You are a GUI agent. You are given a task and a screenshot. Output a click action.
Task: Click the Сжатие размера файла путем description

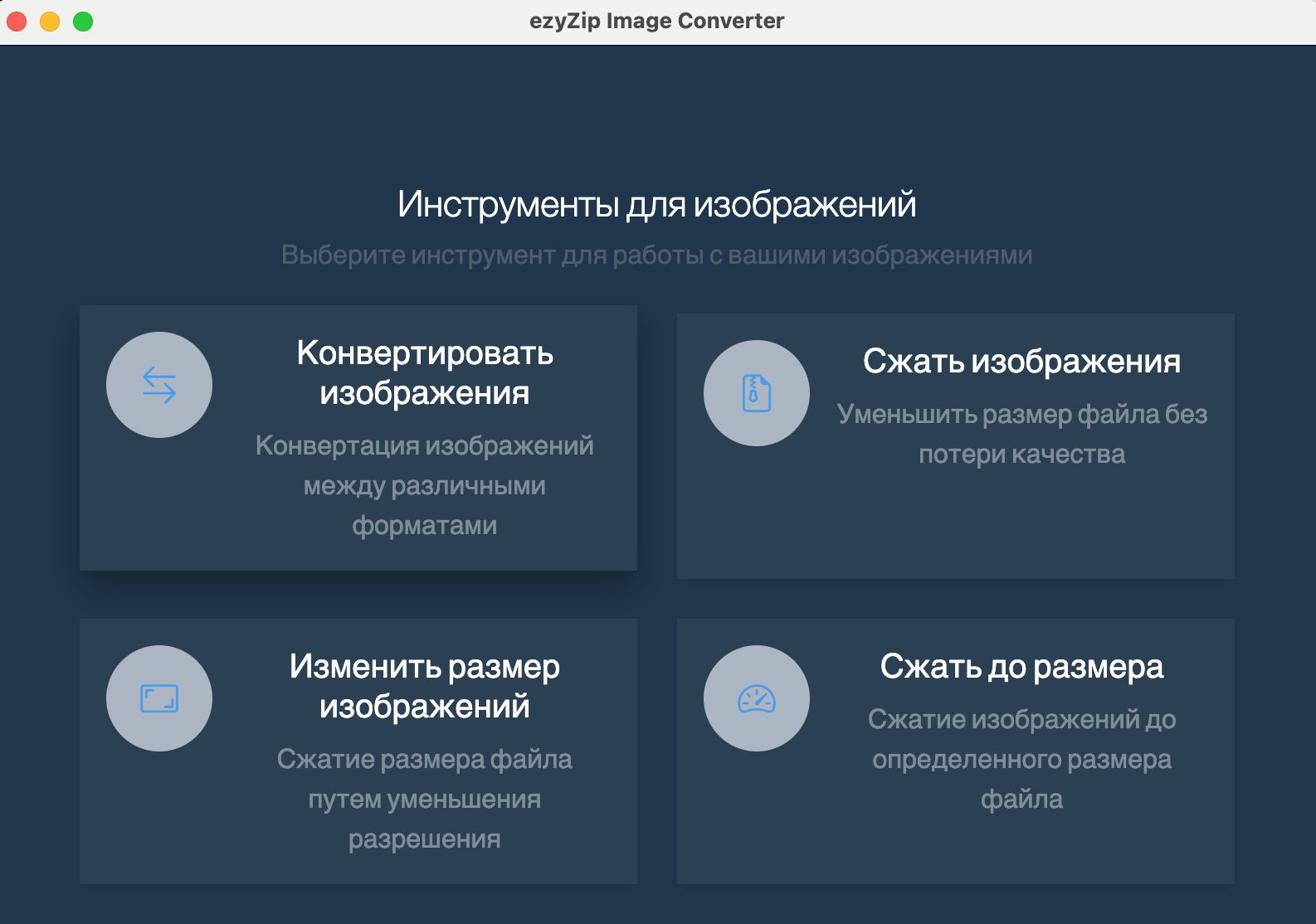(424, 799)
